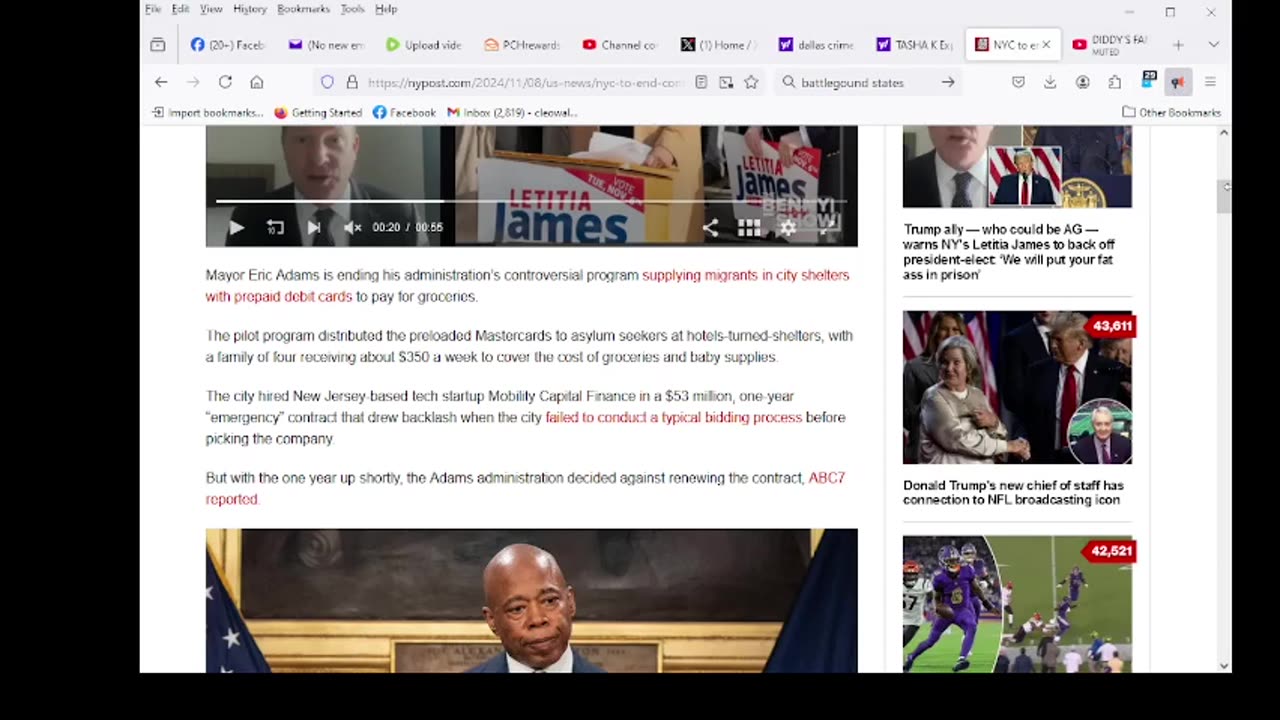Open the Help menu
Screen dimensions: 1280x720
pos(386,9)
